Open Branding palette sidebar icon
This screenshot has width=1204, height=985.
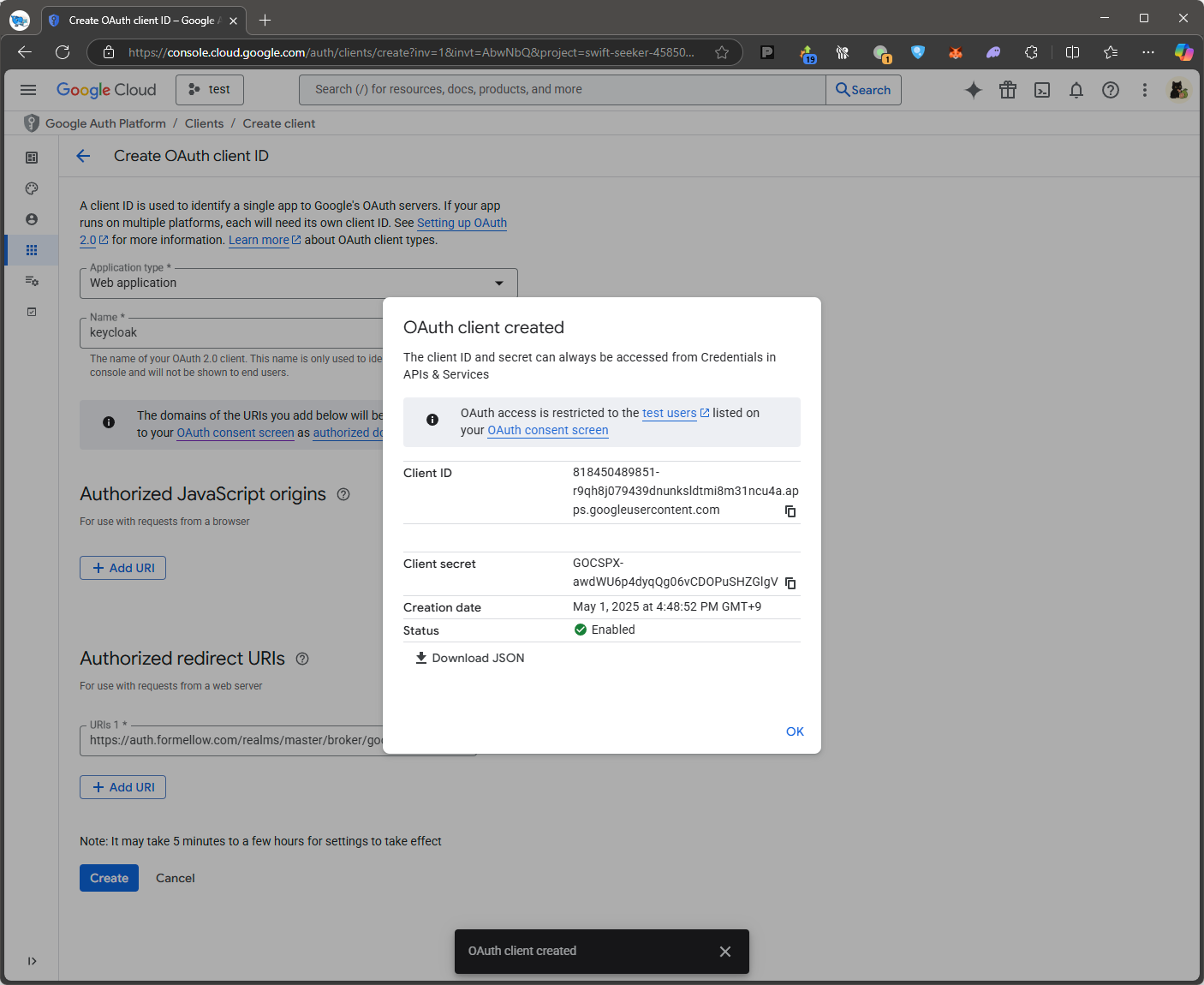point(32,188)
